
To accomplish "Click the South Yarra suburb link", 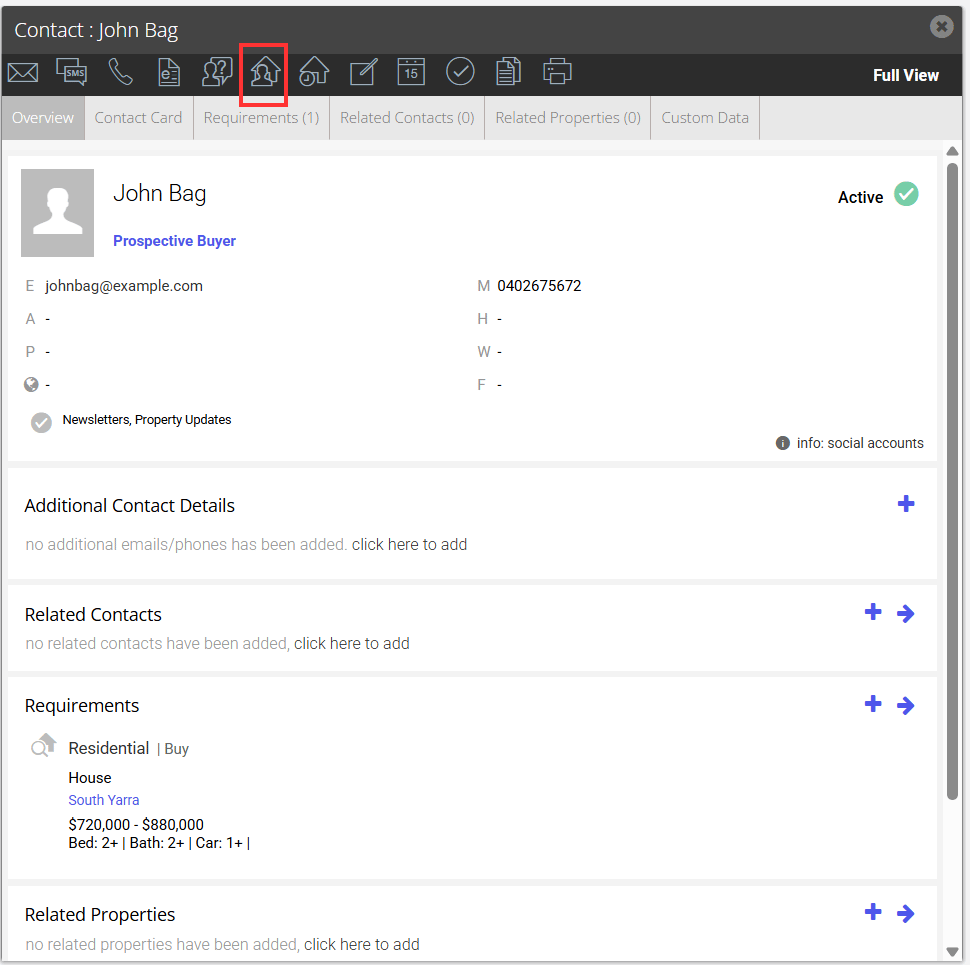I will (x=104, y=800).
